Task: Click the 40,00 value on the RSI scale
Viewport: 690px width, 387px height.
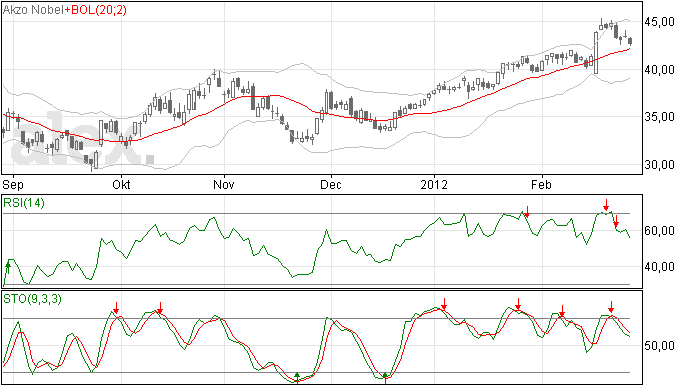Action: pyautogui.click(x=659, y=266)
